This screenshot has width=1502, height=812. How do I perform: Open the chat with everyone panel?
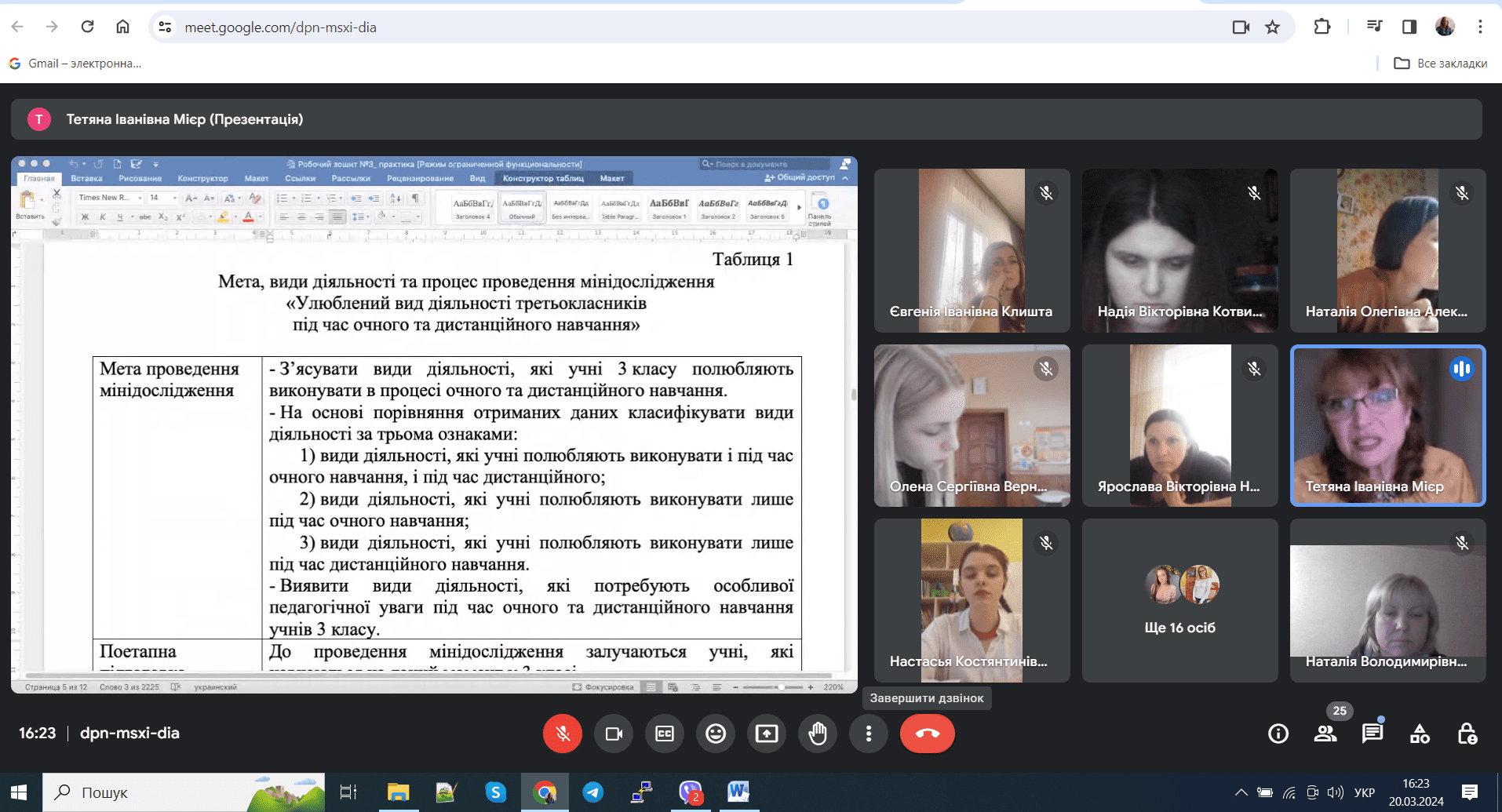click(x=1373, y=734)
